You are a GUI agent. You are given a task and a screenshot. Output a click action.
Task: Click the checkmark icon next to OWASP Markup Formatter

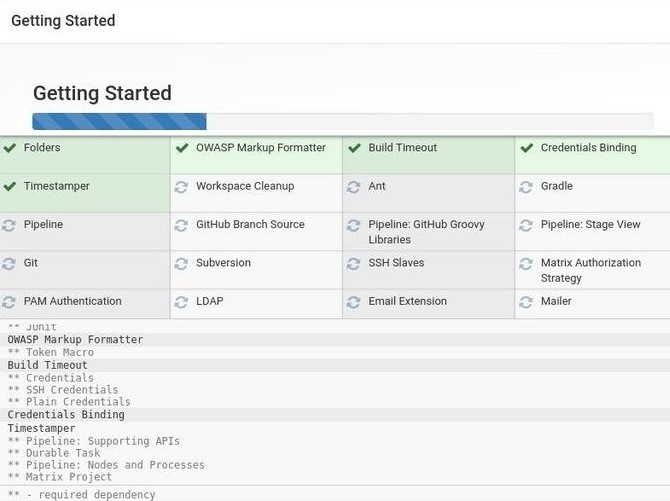(x=181, y=148)
